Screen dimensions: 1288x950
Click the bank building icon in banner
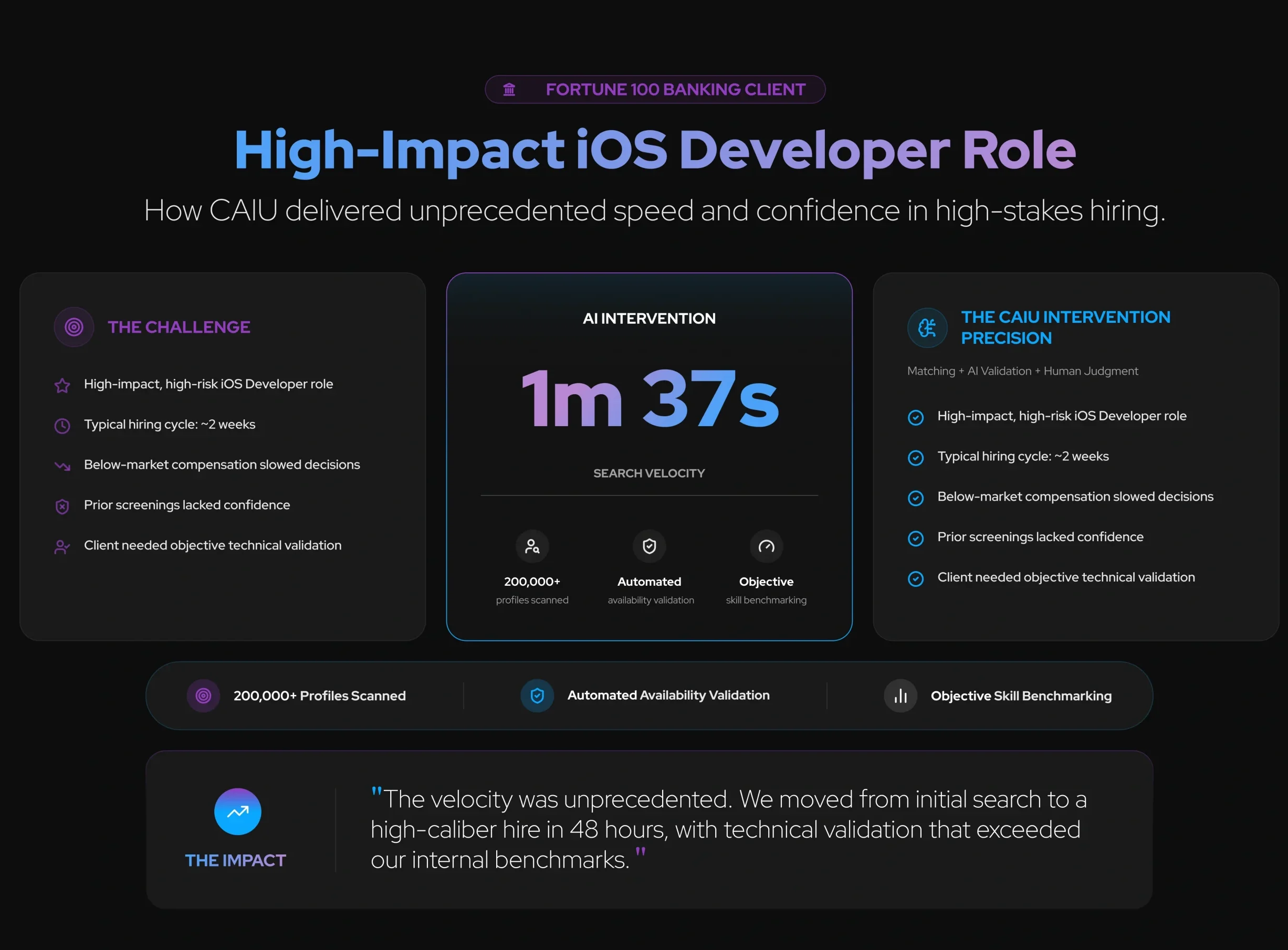509,90
